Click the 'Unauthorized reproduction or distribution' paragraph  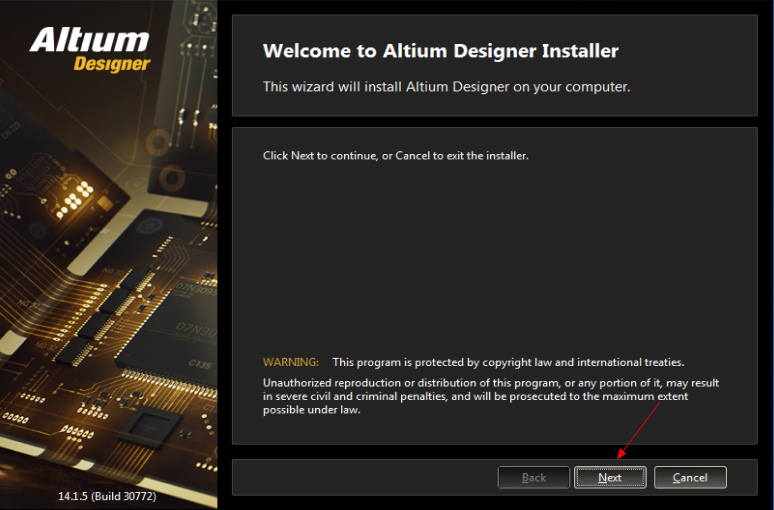[490, 396]
